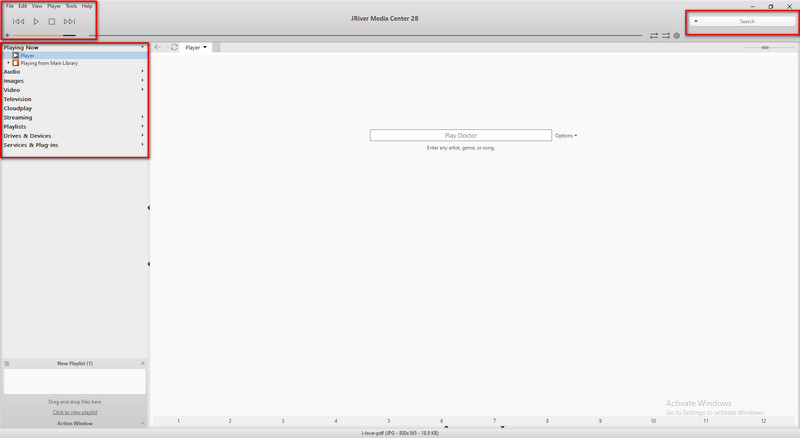Open the Player menu
800x438 pixels.
[54, 6]
